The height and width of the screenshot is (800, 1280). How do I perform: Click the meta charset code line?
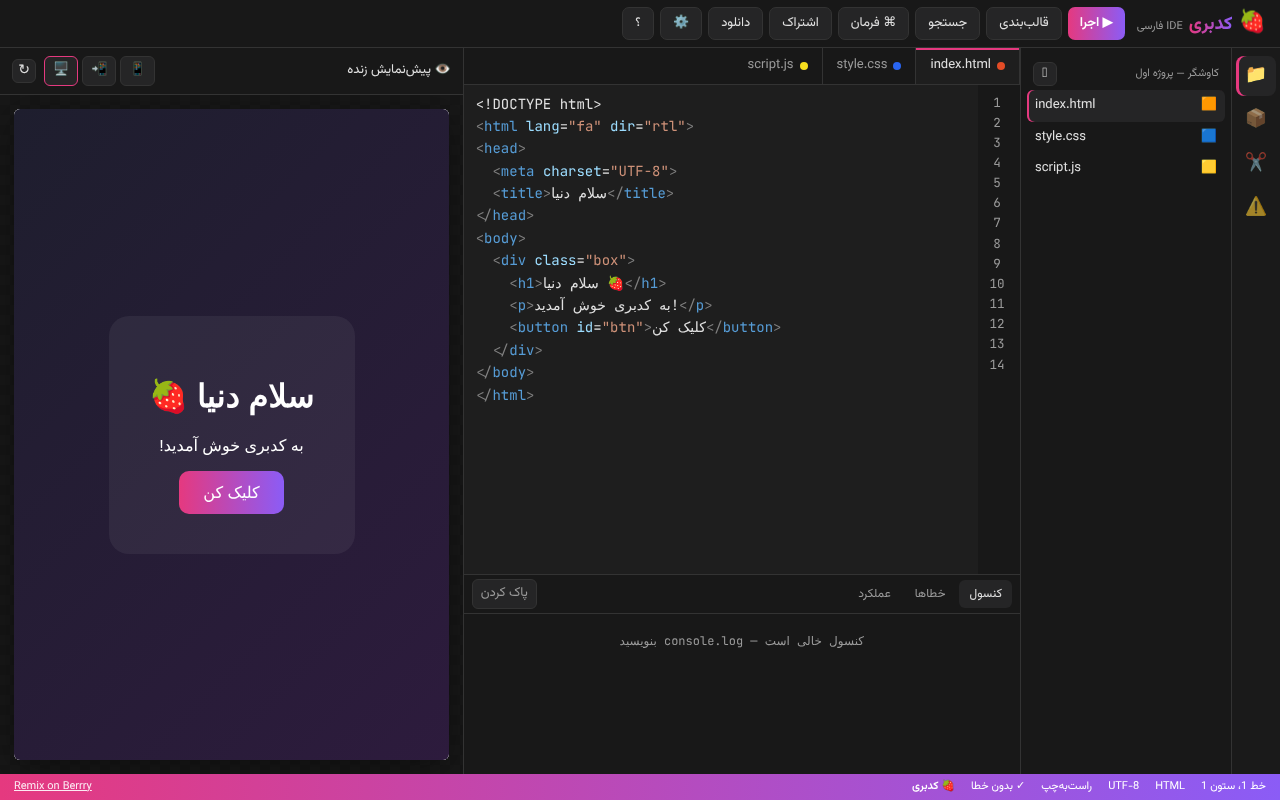pyautogui.click(x=585, y=171)
